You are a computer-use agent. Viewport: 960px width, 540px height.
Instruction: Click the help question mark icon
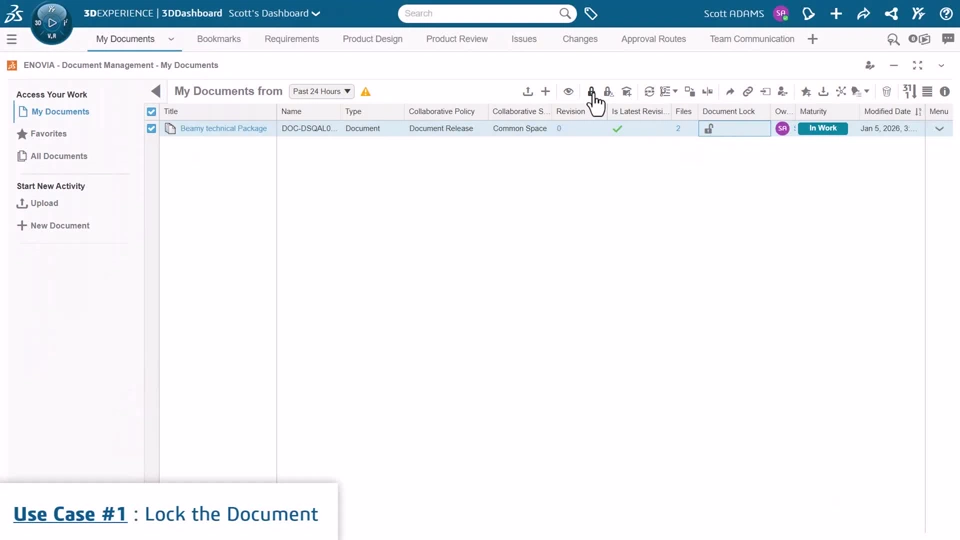[946, 13]
